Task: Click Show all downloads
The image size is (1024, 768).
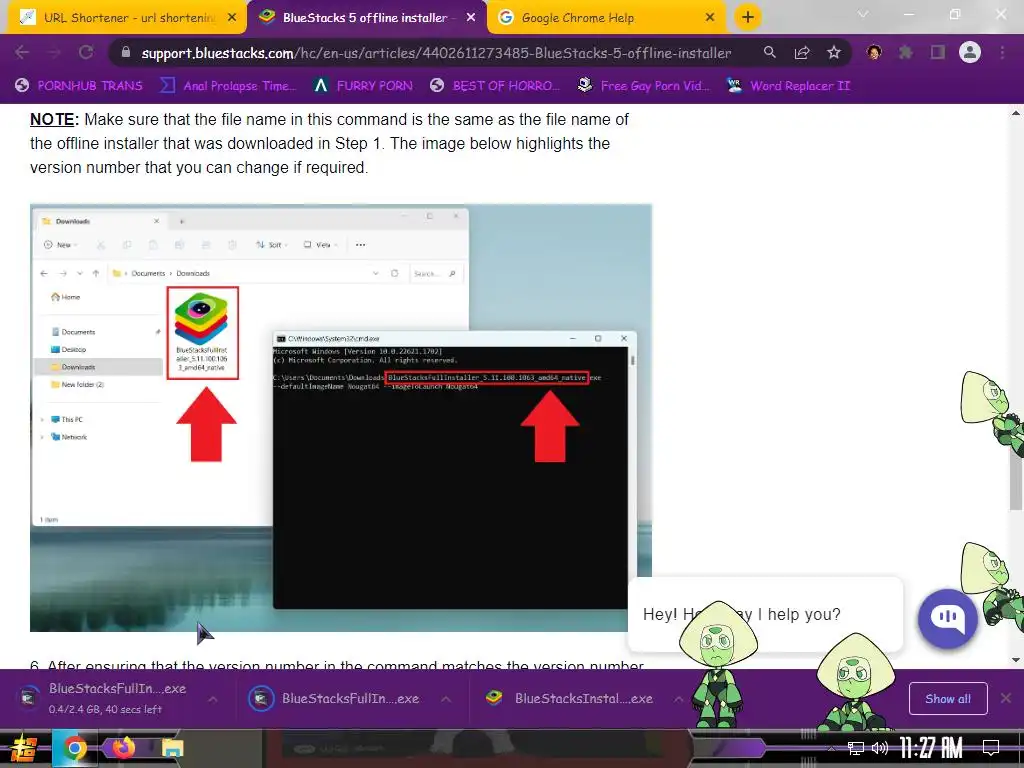Action: tap(948, 699)
